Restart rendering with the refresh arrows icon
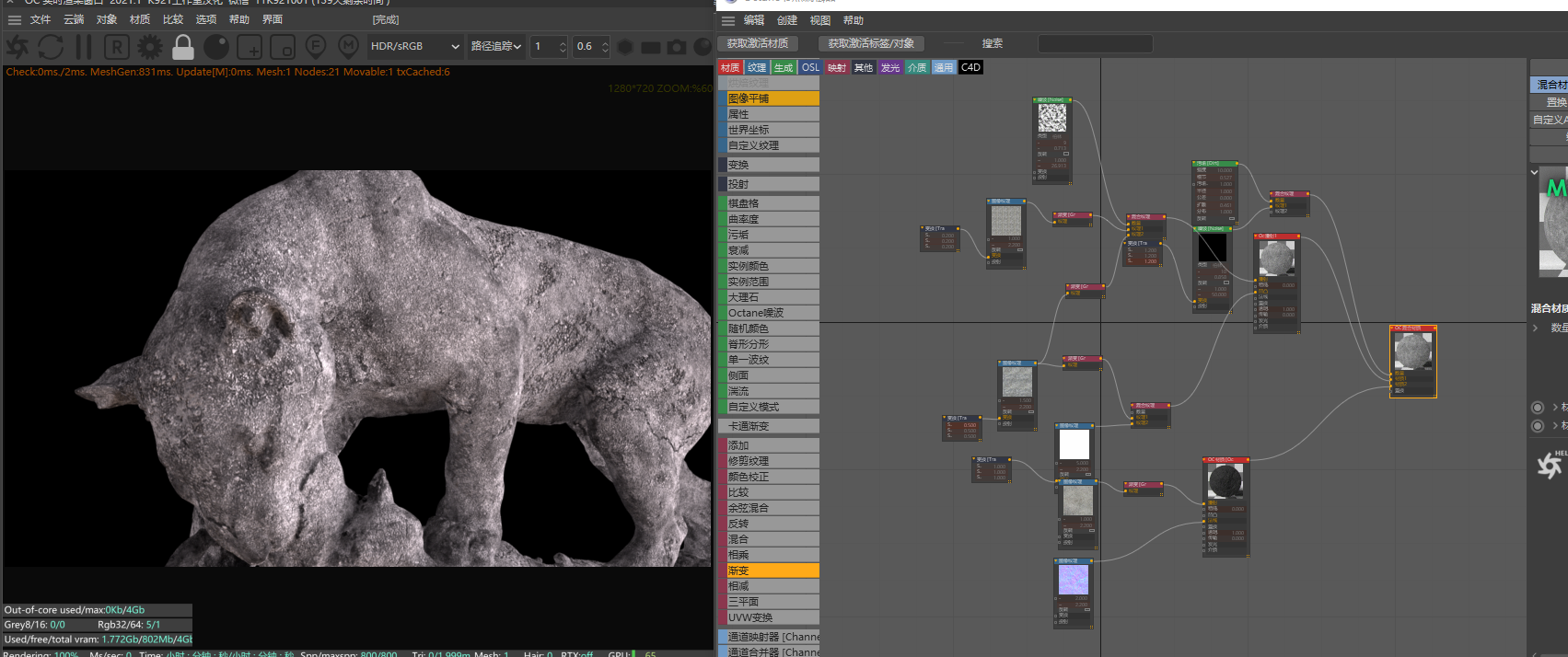The height and width of the screenshot is (657, 1568). pos(51,47)
